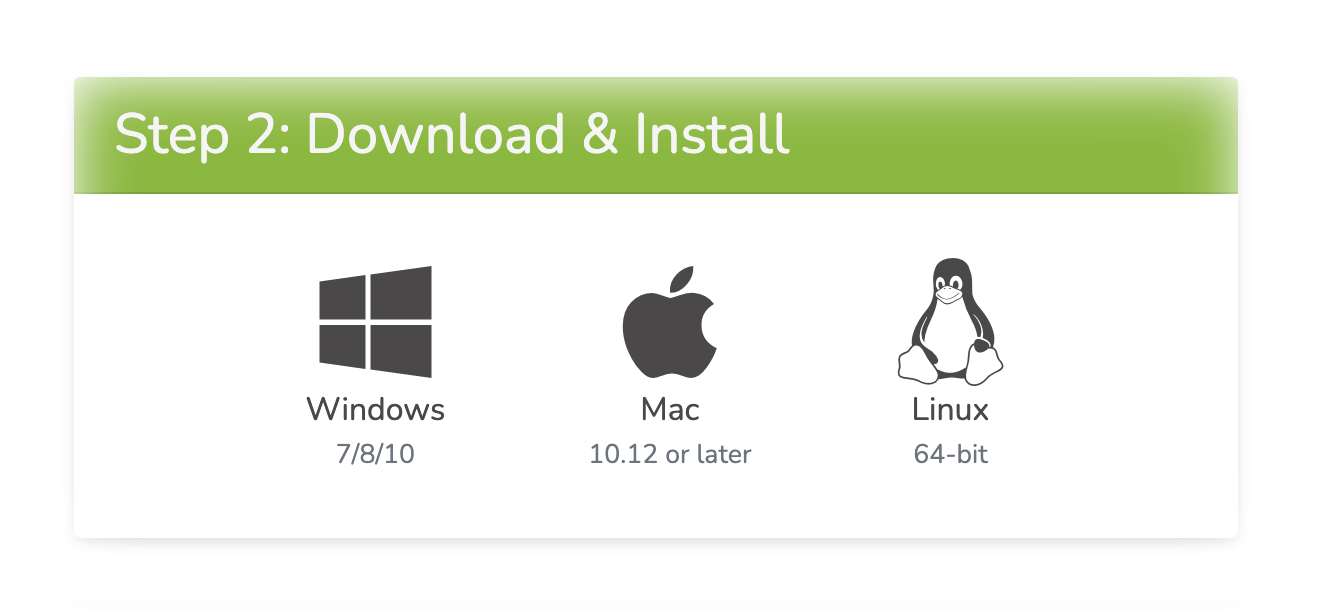Image resolution: width=1320 pixels, height=612 pixels.
Task: Click the top-right pane of Windows logo
Action: 402,292
